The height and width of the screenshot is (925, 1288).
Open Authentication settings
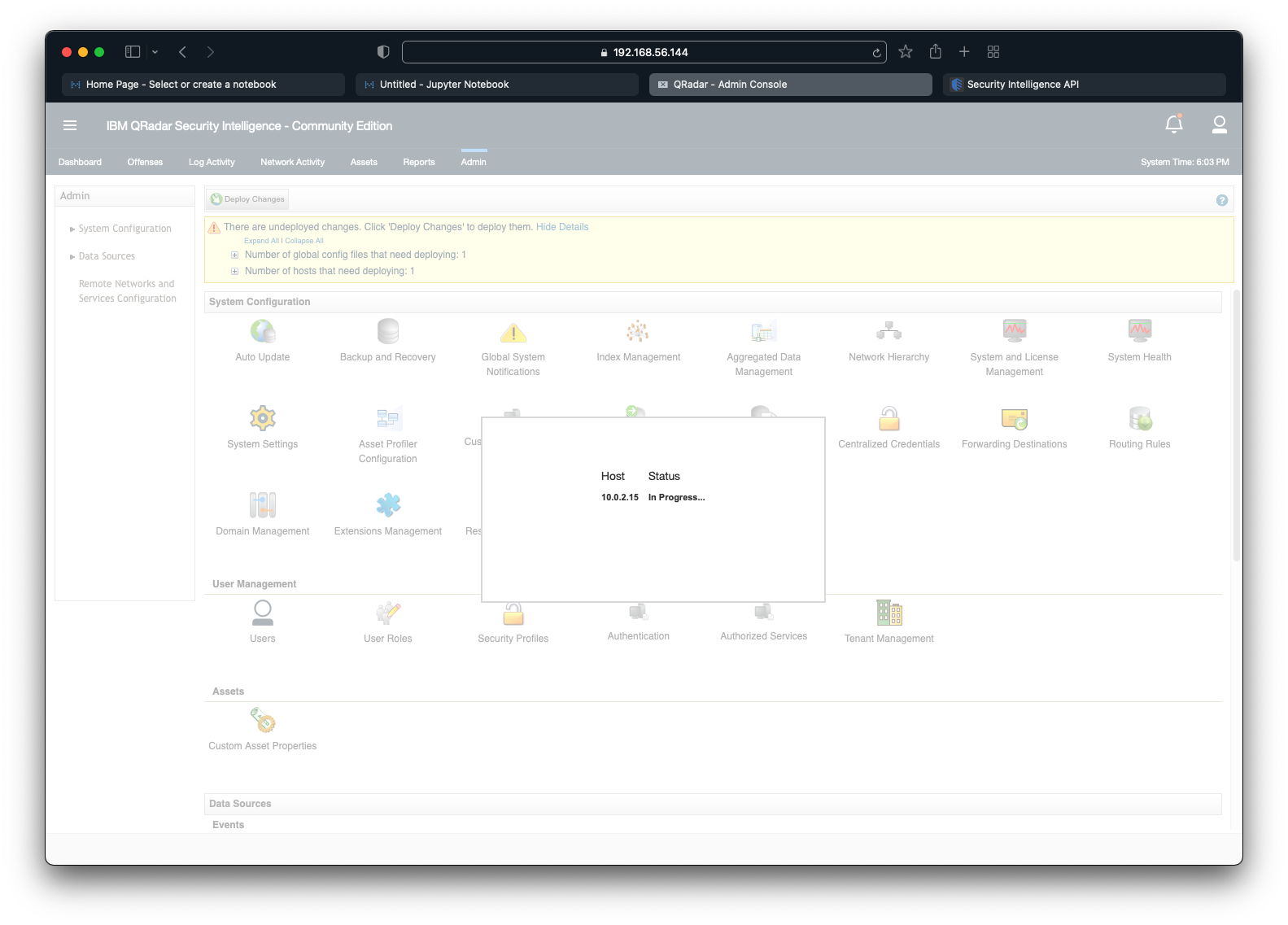pyautogui.click(x=638, y=613)
